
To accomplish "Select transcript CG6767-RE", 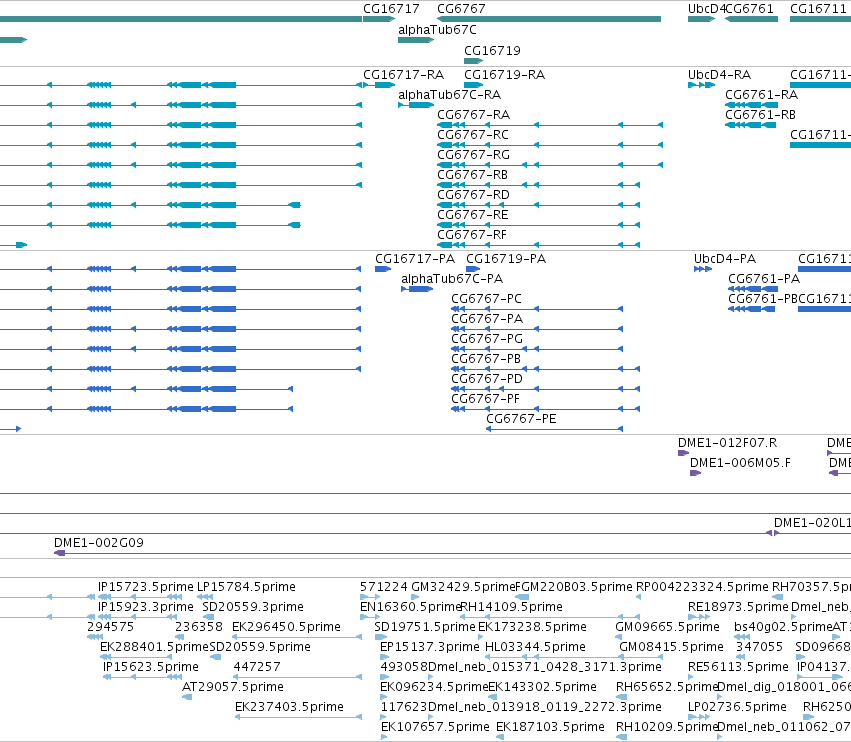I will coord(473,215).
